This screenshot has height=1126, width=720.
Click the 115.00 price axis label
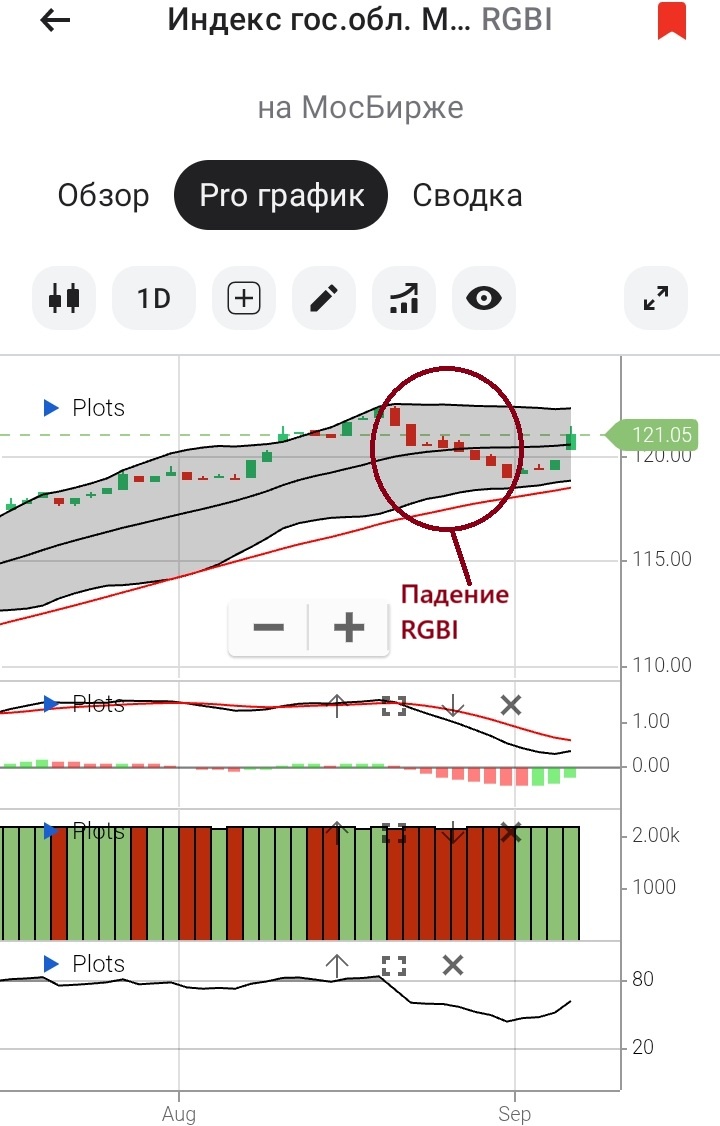[x=662, y=559]
